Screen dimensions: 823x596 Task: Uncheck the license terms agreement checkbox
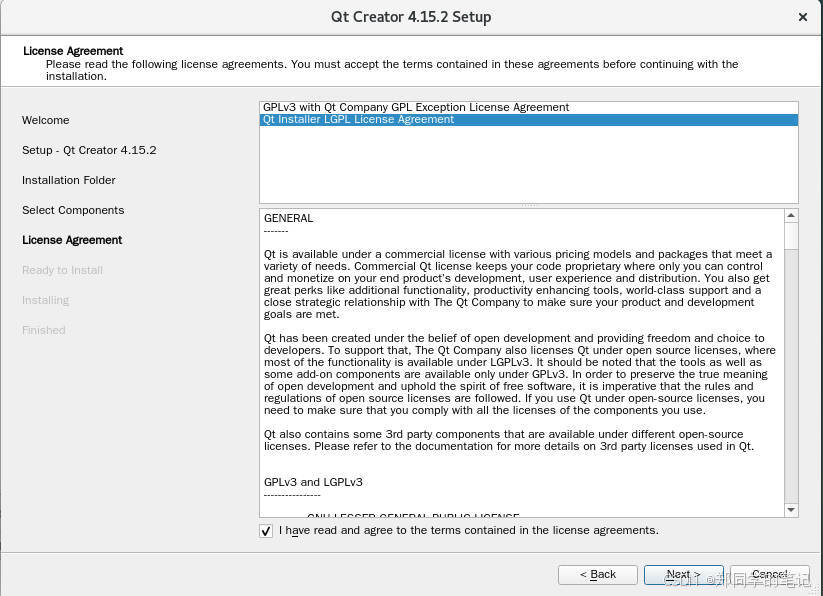click(x=265, y=530)
